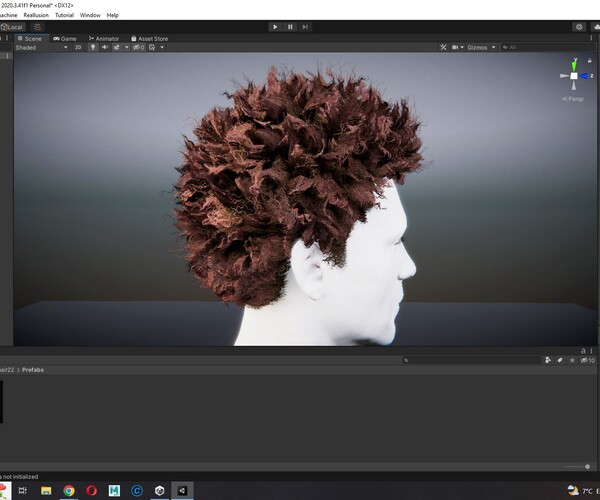This screenshot has height=500, width=600.
Task: Click the Project panel search field
Action: [x=471, y=360]
